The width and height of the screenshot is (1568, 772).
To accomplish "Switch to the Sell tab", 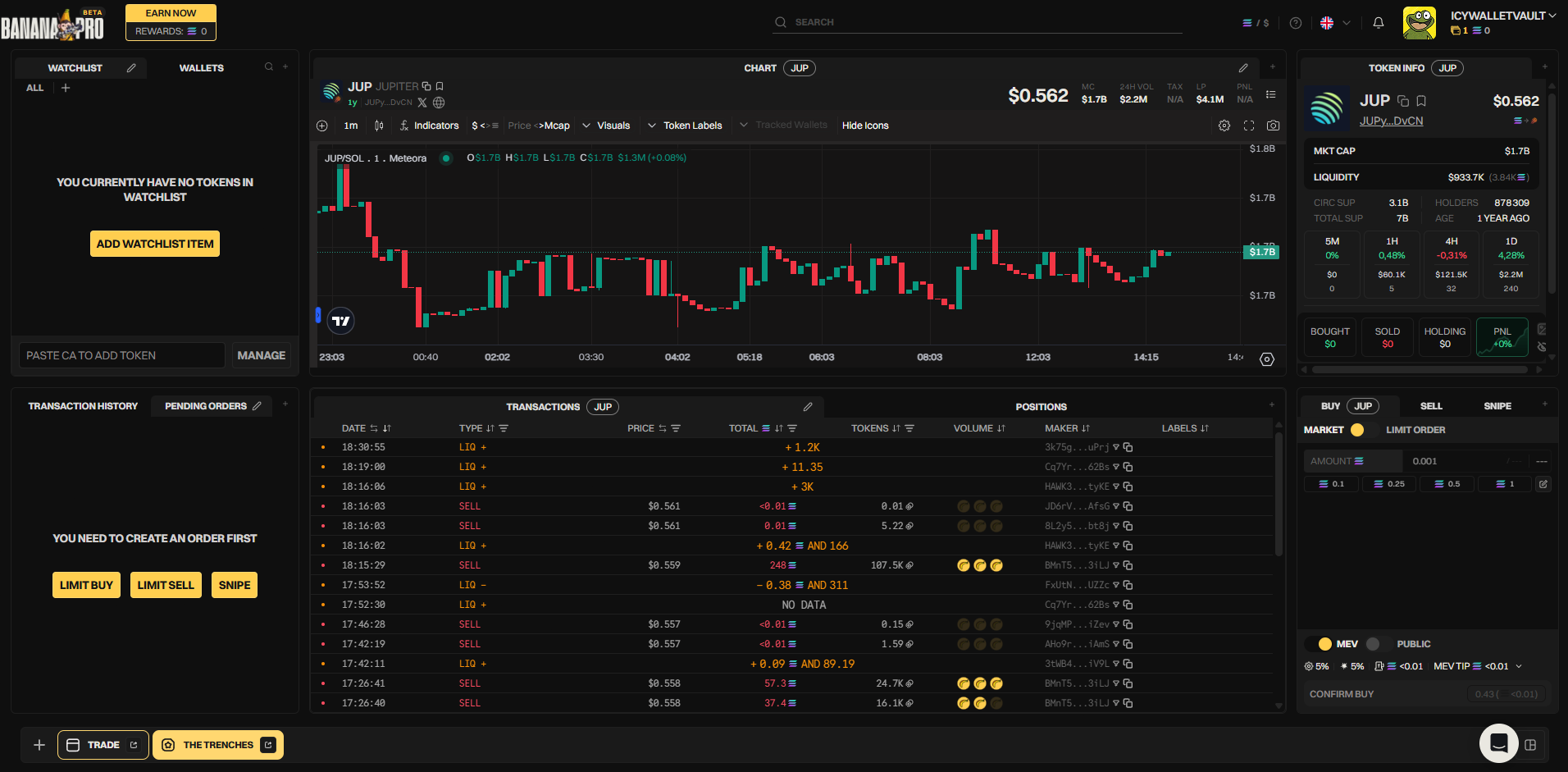I will click(1431, 406).
